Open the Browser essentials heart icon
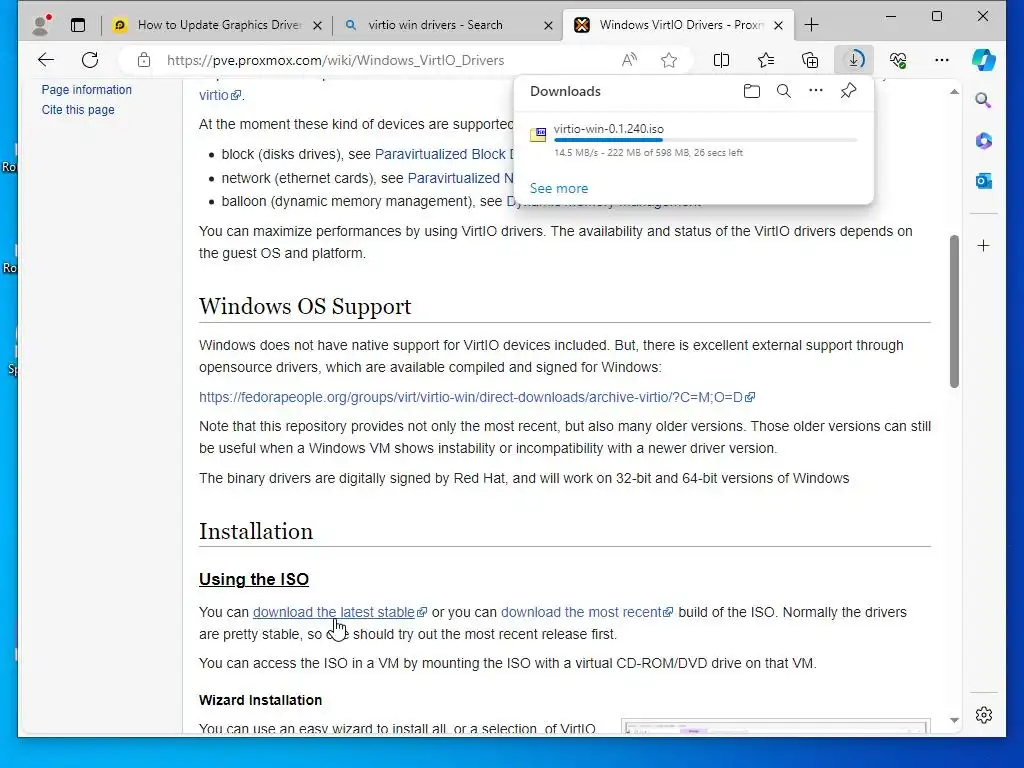This screenshot has height=768, width=1024. pyautogui.click(x=898, y=60)
